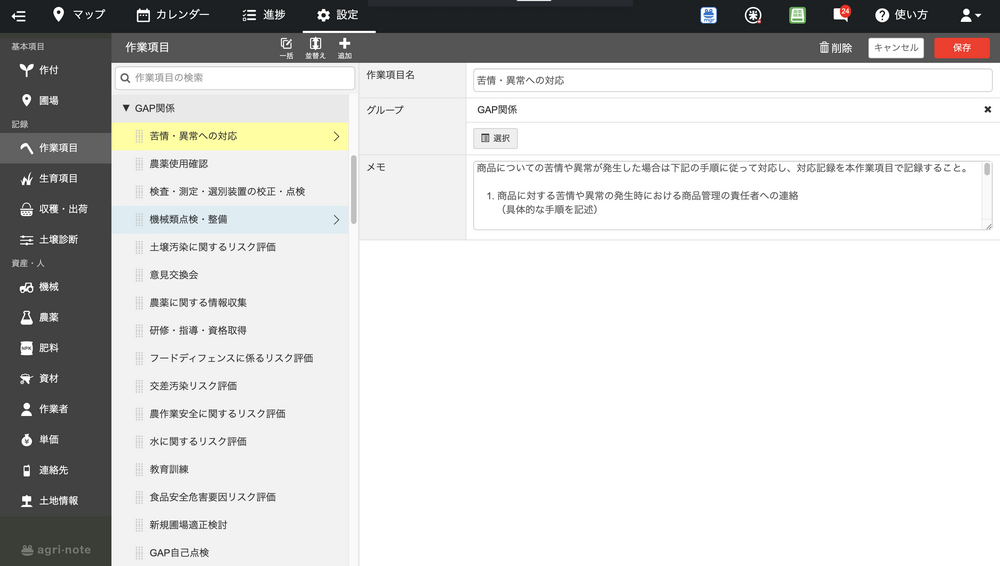This screenshot has width=1000, height=566.
Task: Click the 作業項目の検索 search field
Action: 235,78
